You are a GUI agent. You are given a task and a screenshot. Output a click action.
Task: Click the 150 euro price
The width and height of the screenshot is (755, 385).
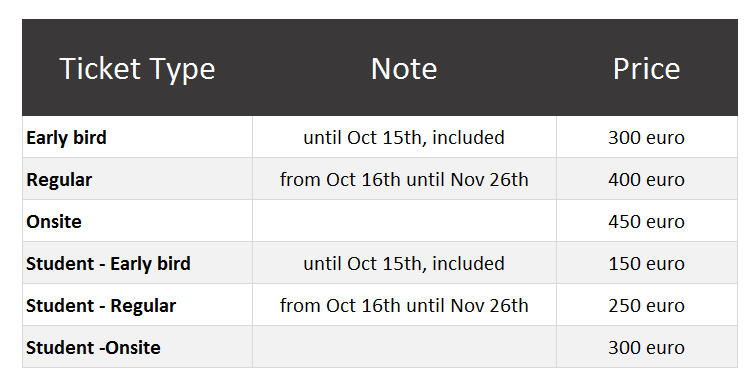pyautogui.click(x=646, y=264)
